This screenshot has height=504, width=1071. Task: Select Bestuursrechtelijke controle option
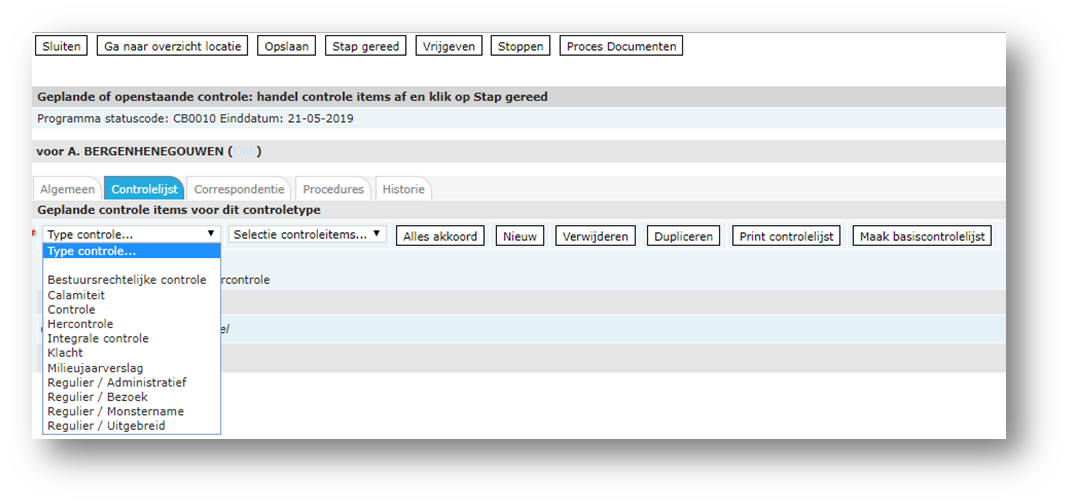(127, 280)
